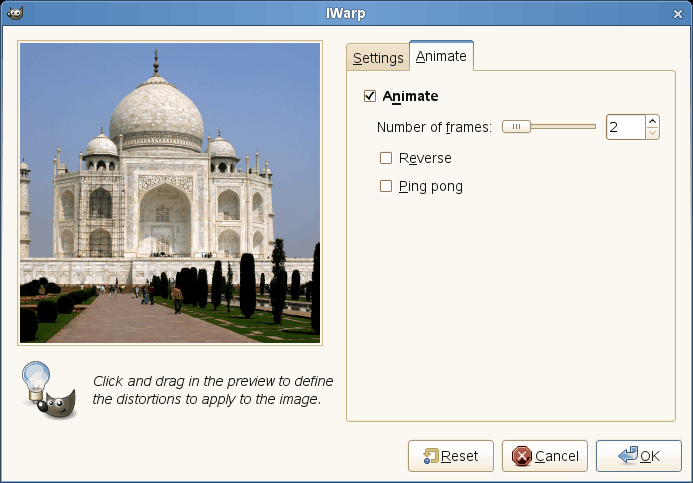Viewport: 693px width, 483px height.
Task: Click the 'Number of frames:' label
Action: click(434, 127)
